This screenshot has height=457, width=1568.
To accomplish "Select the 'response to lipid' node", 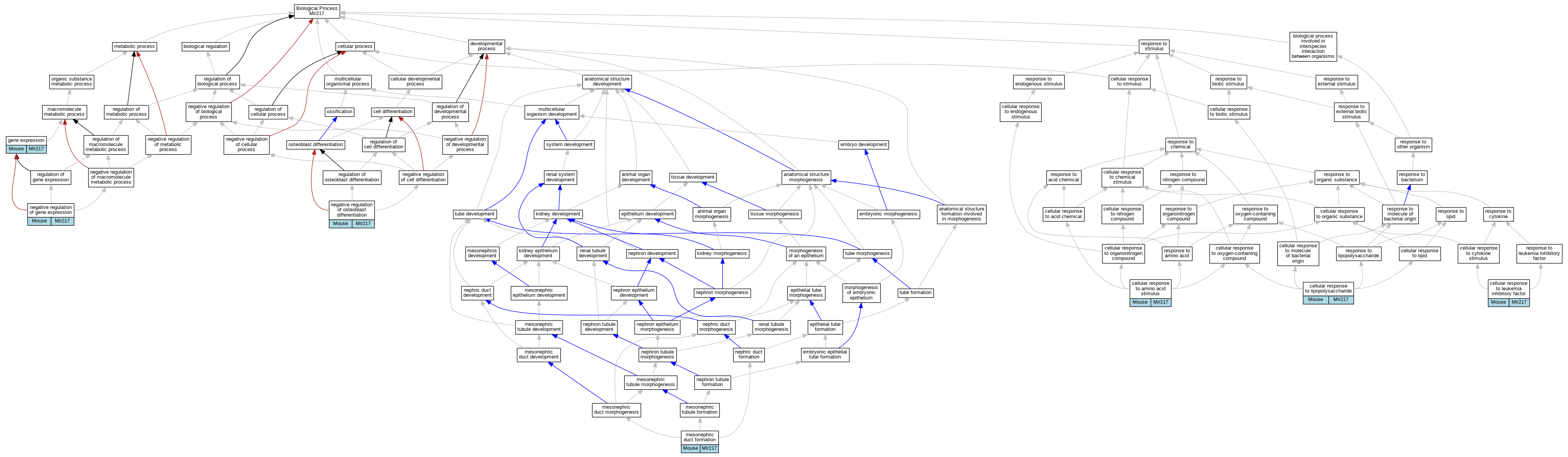I will (1450, 214).
